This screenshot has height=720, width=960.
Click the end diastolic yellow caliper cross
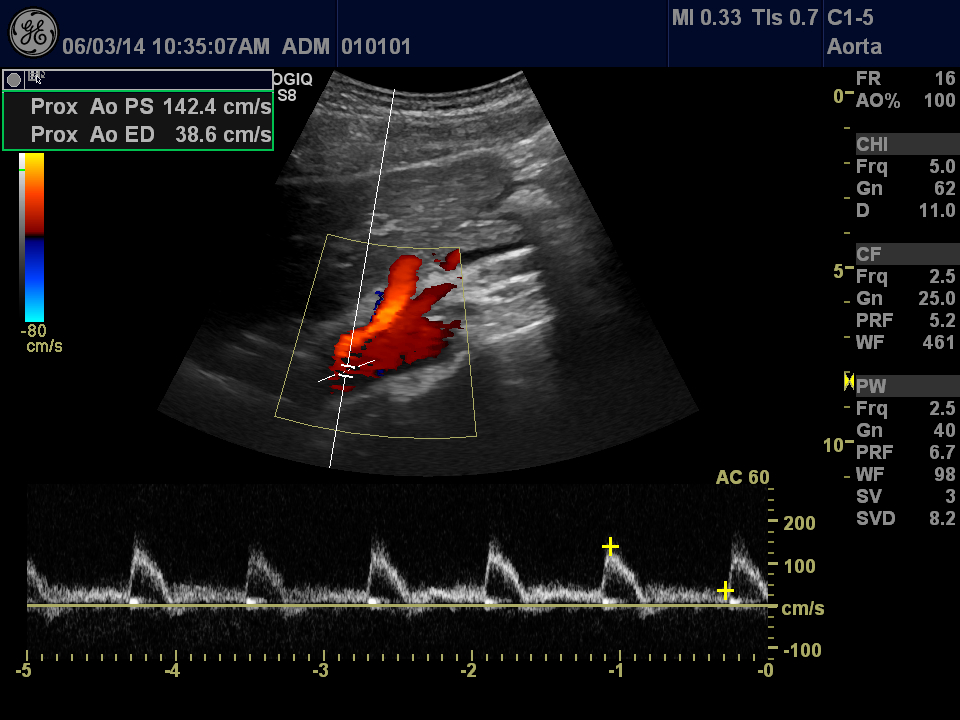click(726, 590)
